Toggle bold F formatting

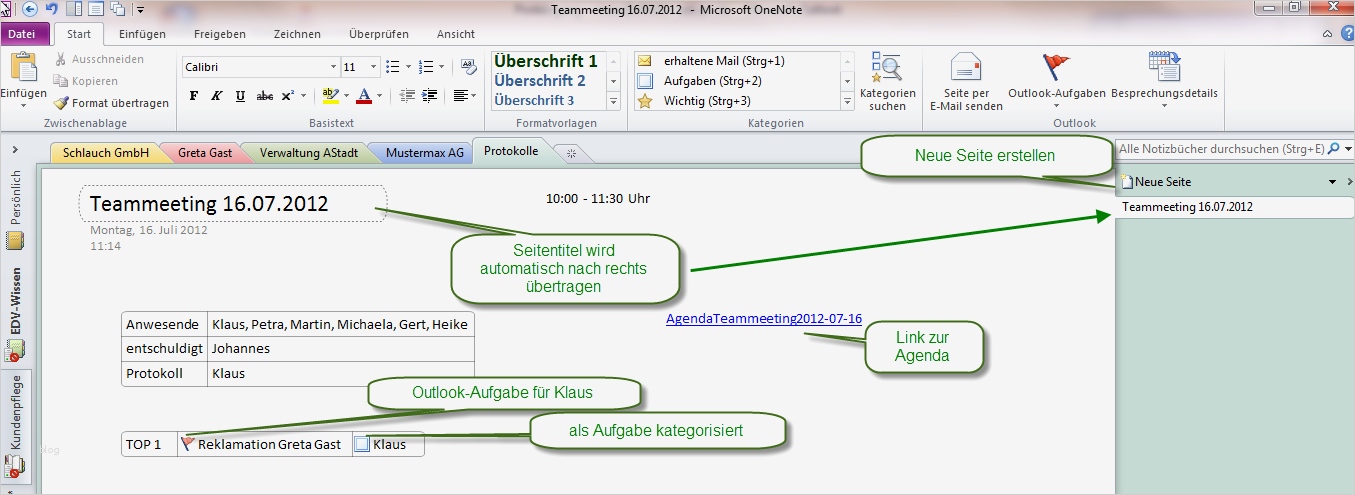194,96
